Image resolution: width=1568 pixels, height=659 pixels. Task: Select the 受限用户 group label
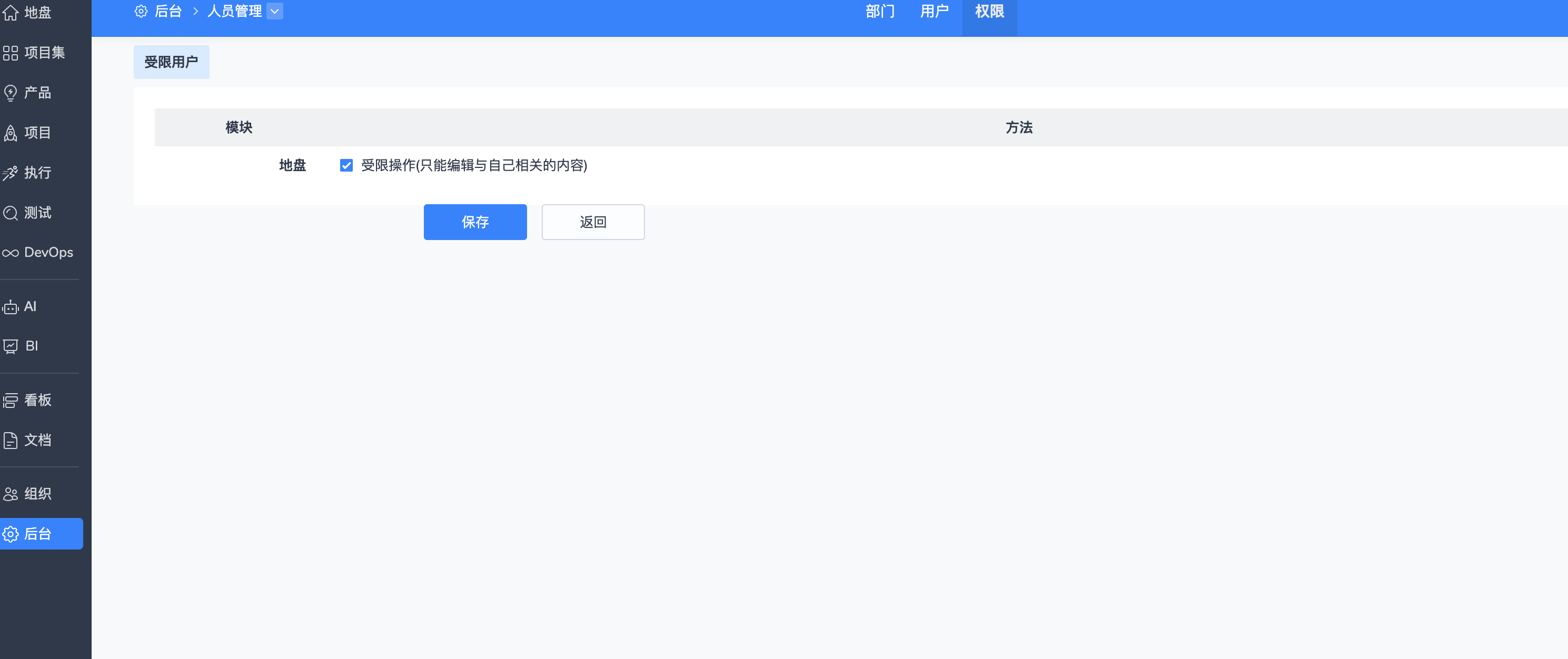pos(171,62)
